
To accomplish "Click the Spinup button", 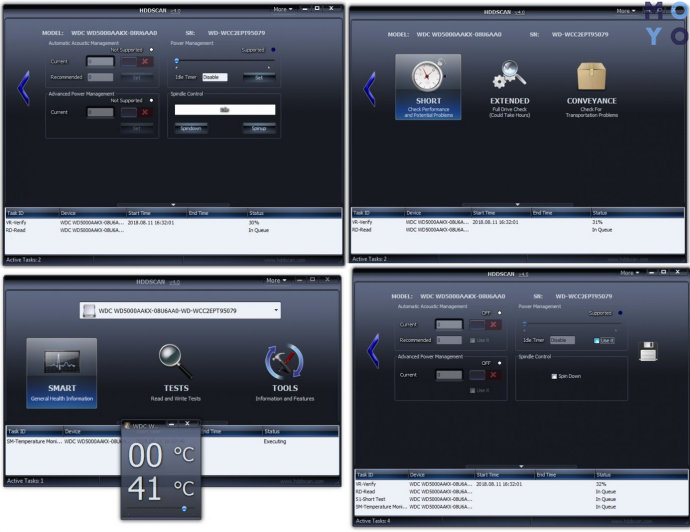I will pyautogui.click(x=259, y=128).
